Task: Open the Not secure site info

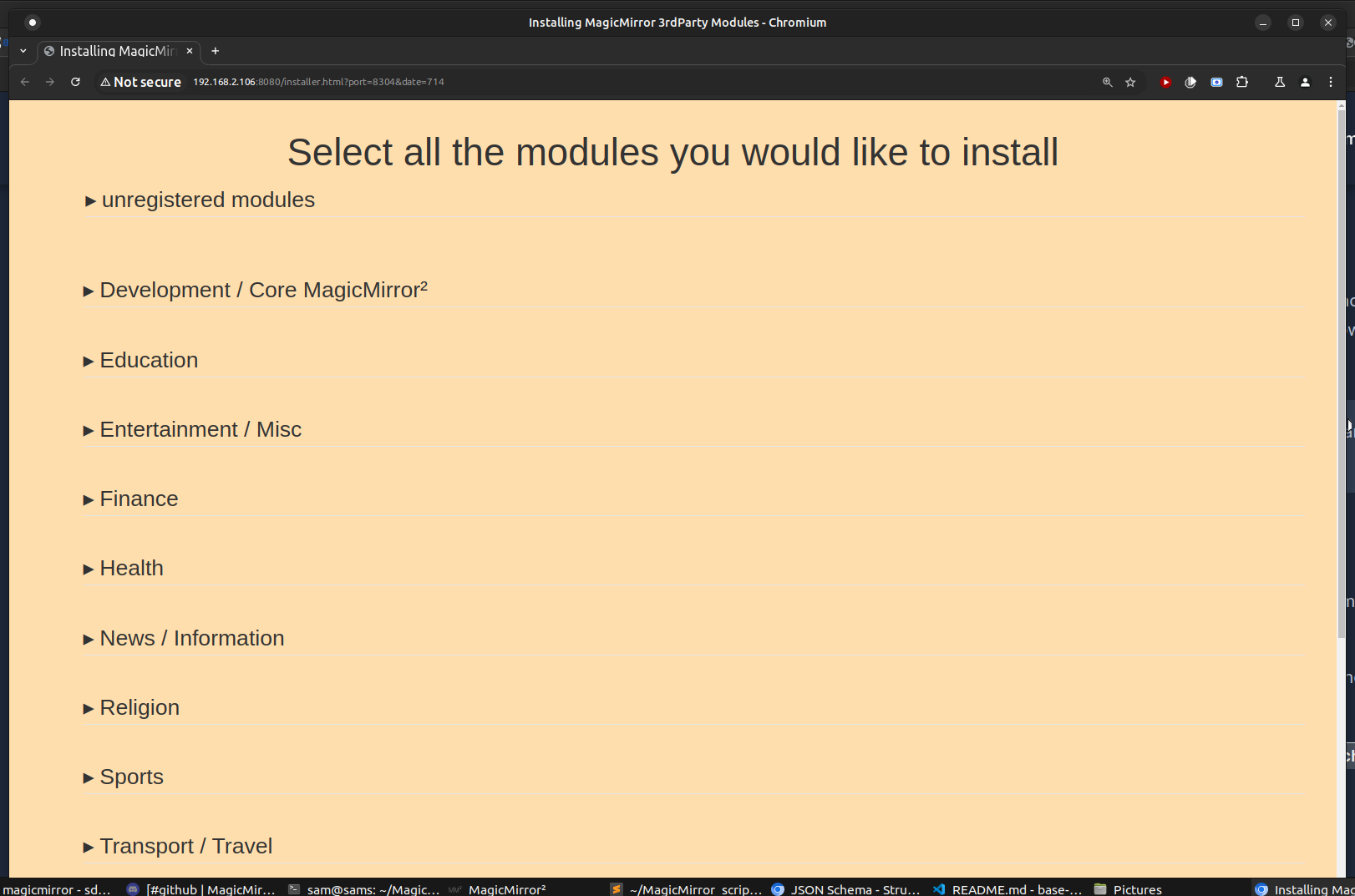Action: pyautogui.click(x=140, y=82)
